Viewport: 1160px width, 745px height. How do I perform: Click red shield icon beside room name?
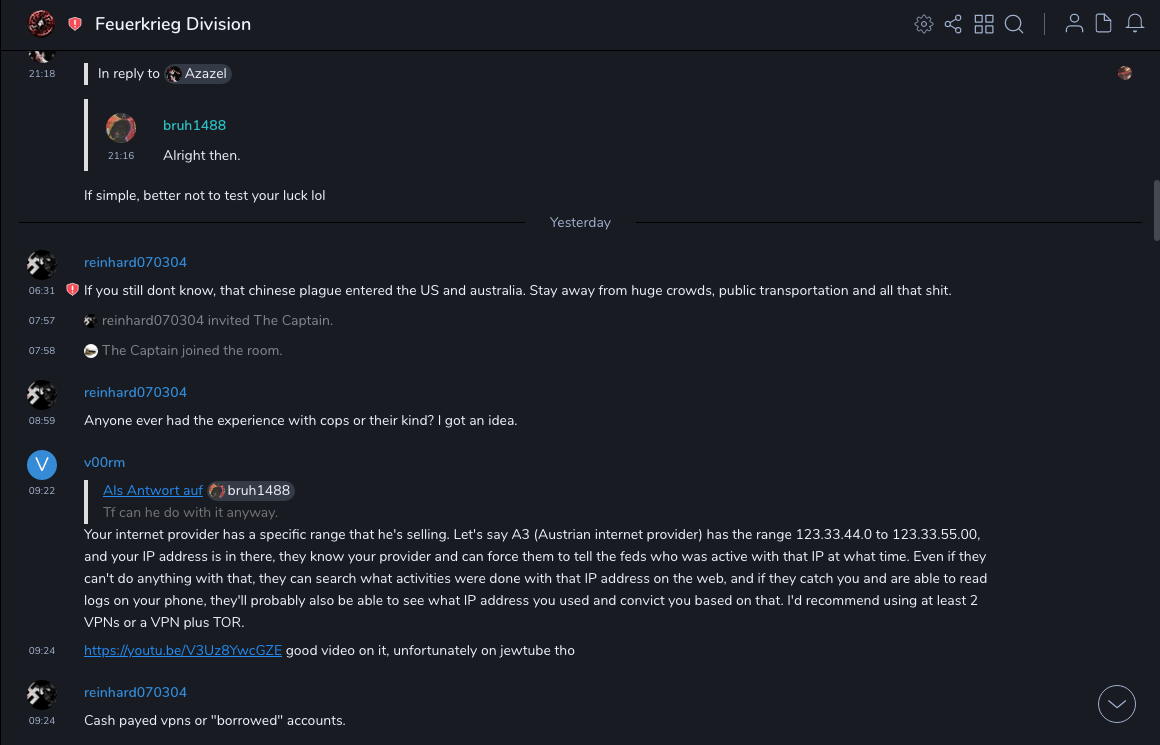[x=75, y=24]
